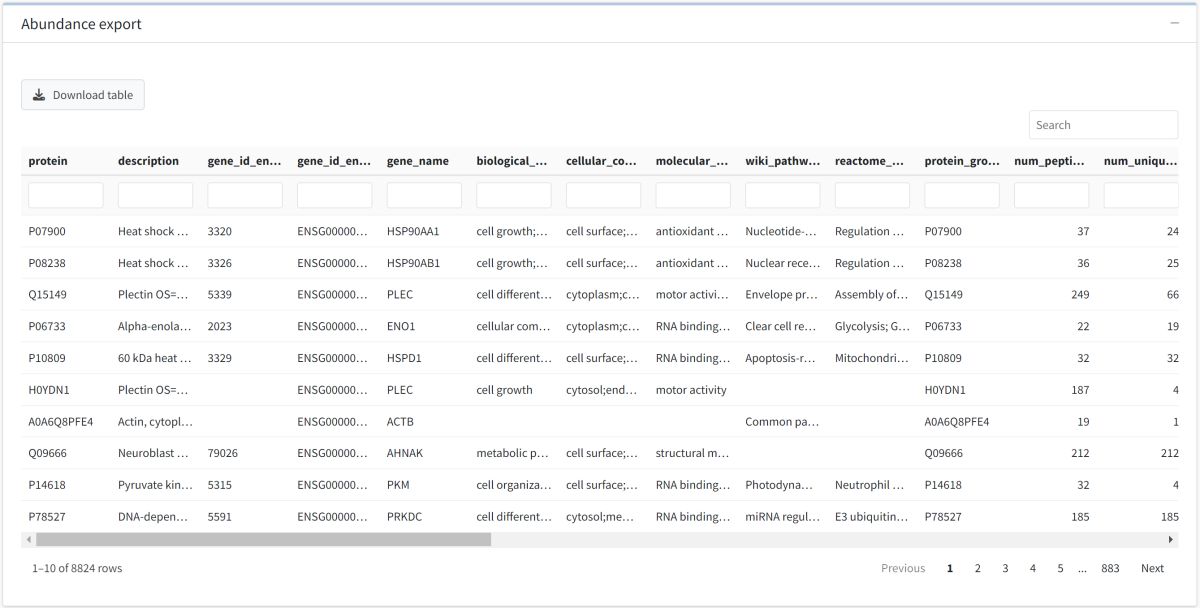Sort by the protein column header
The width and height of the screenshot is (1200, 608).
(48, 161)
